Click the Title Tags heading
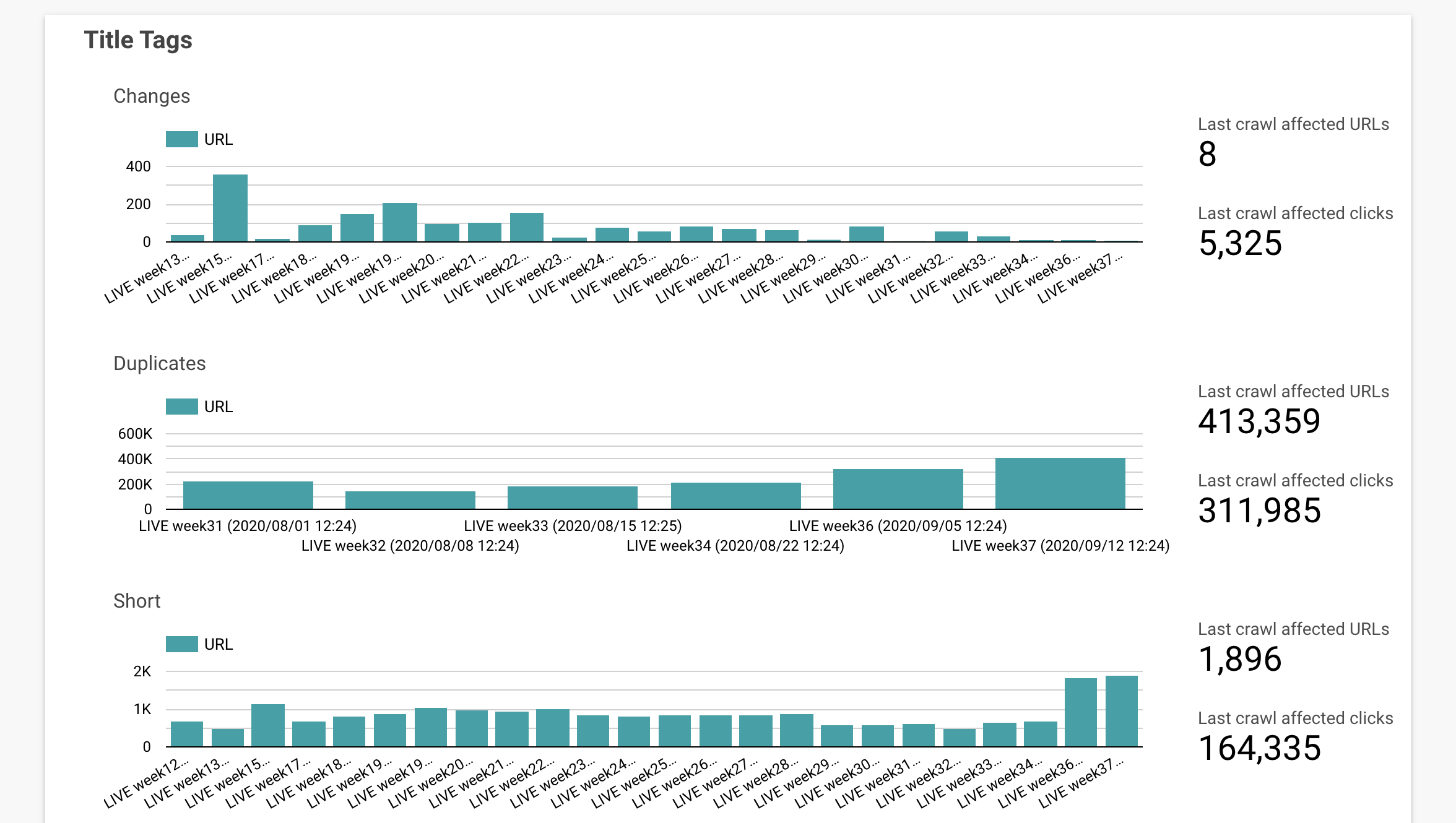The height and width of the screenshot is (823, 1456). pyautogui.click(x=138, y=40)
